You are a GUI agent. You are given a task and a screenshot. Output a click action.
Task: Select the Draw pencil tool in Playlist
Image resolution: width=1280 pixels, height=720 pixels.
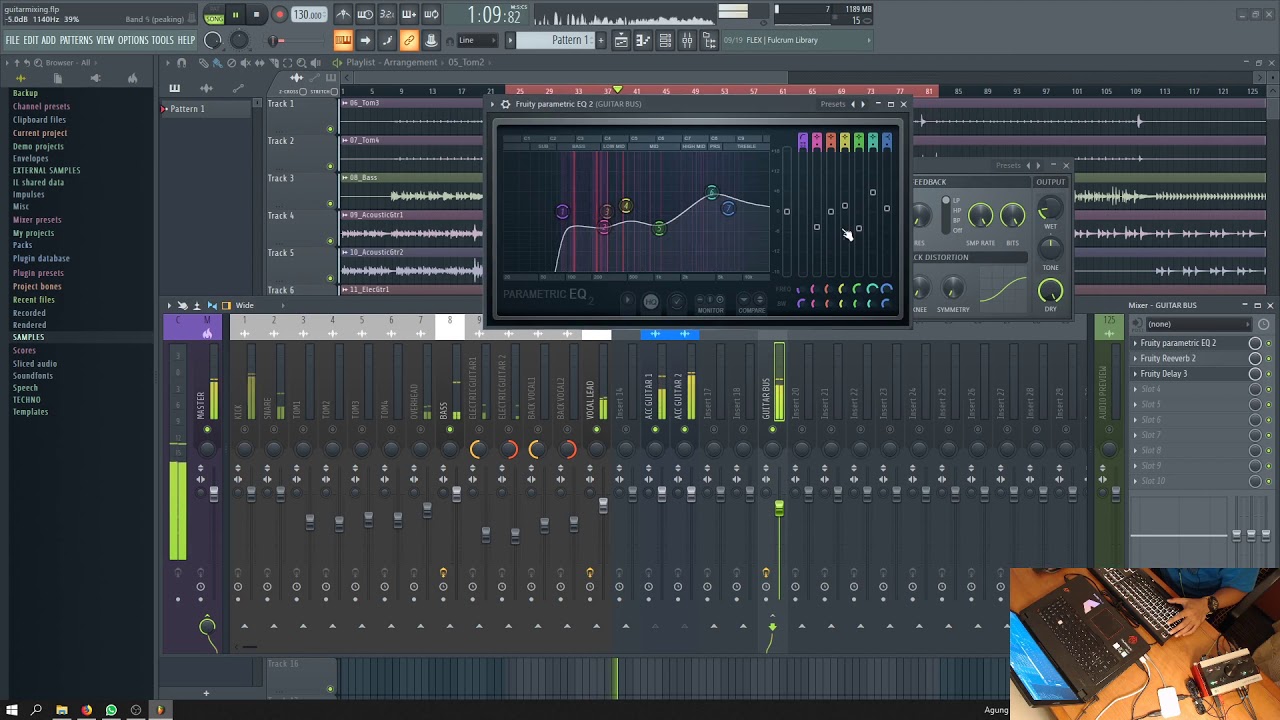[x=203, y=63]
